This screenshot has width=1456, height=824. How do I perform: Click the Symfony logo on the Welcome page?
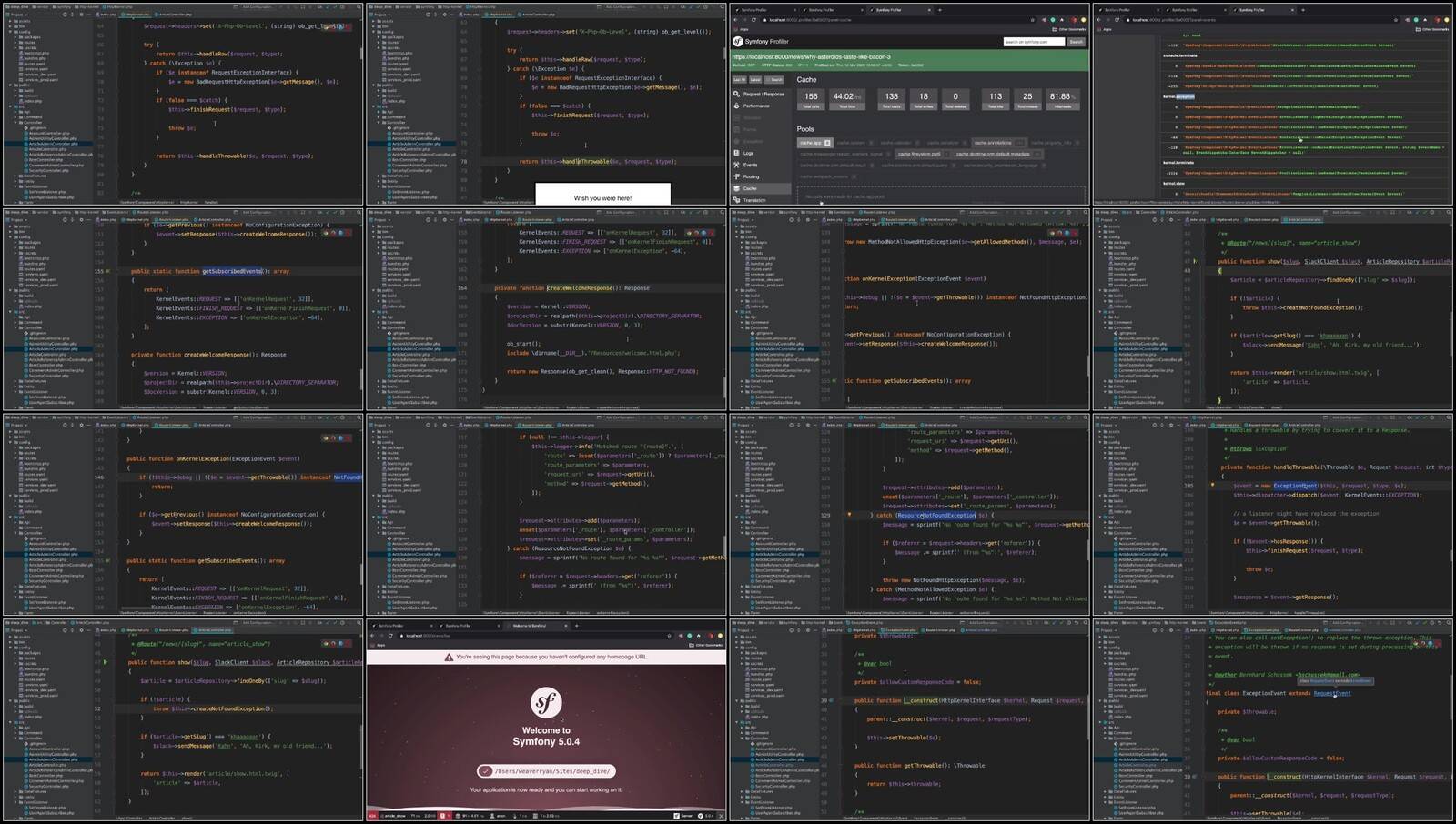pyautogui.click(x=546, y=702)
